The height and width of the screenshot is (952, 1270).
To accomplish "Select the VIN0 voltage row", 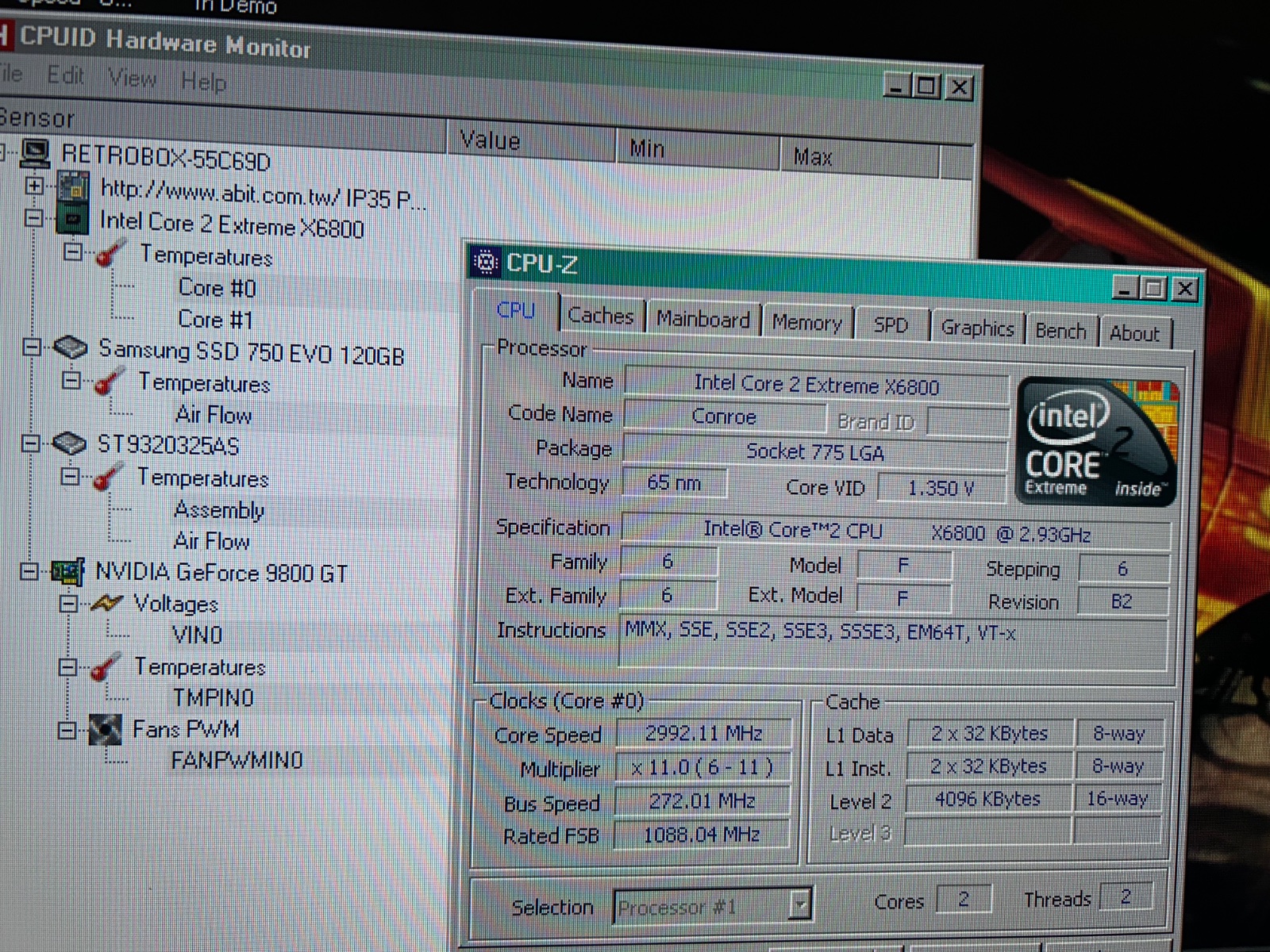I will click(197, 635).
